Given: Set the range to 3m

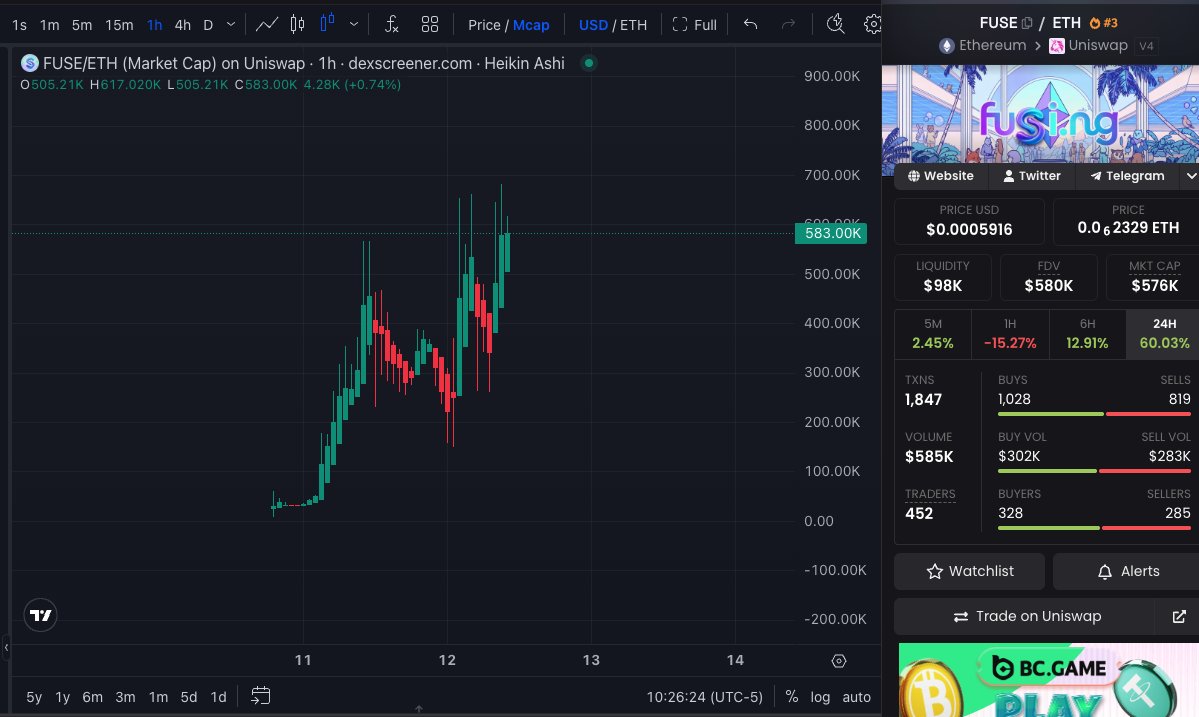Looking at the screenshot, I should pos(125,697).
